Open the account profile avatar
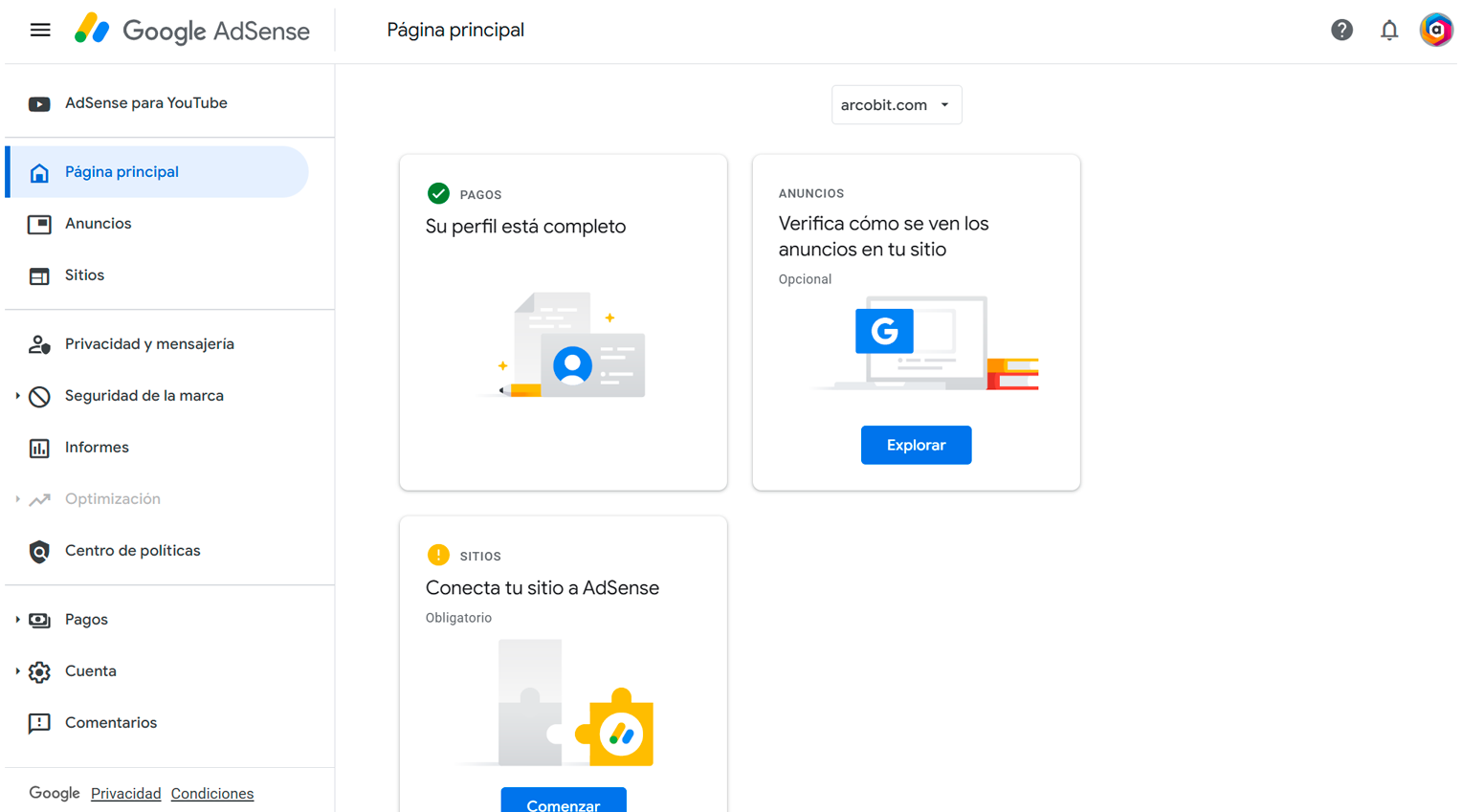Viewport: 1462px width, 812px height. tap(1435, 31)
